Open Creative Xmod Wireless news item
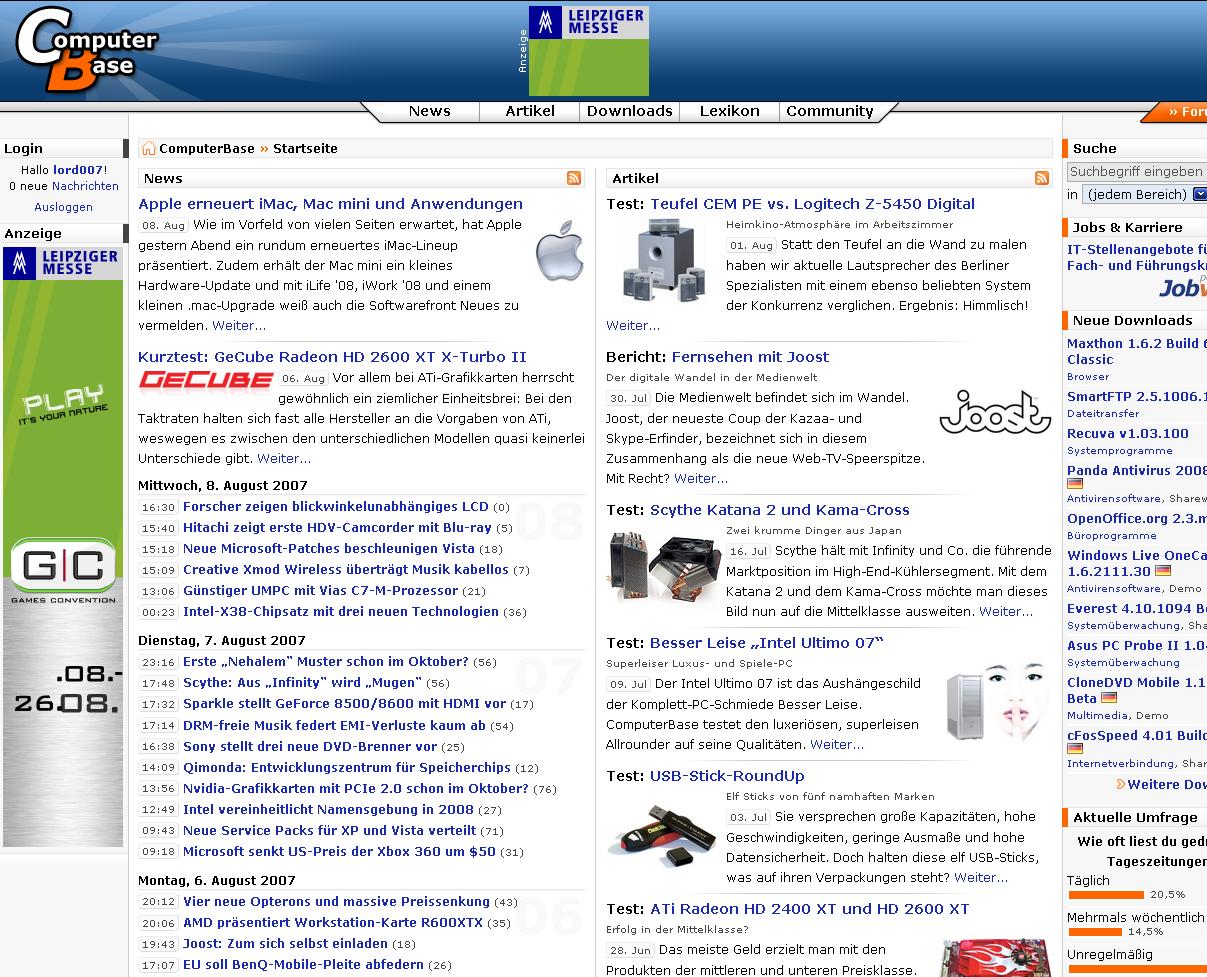The height and width of the screenshot is (977, 1207). (346, 570)
